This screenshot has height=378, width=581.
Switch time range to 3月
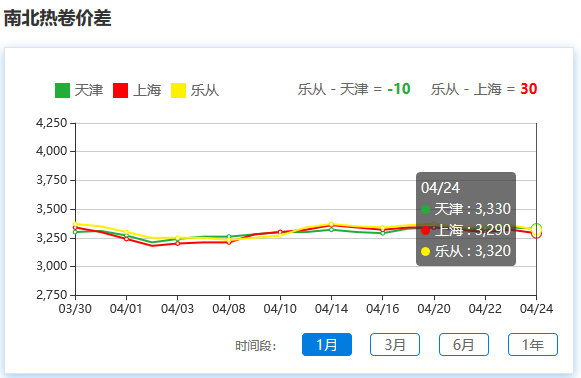(395, 345)
